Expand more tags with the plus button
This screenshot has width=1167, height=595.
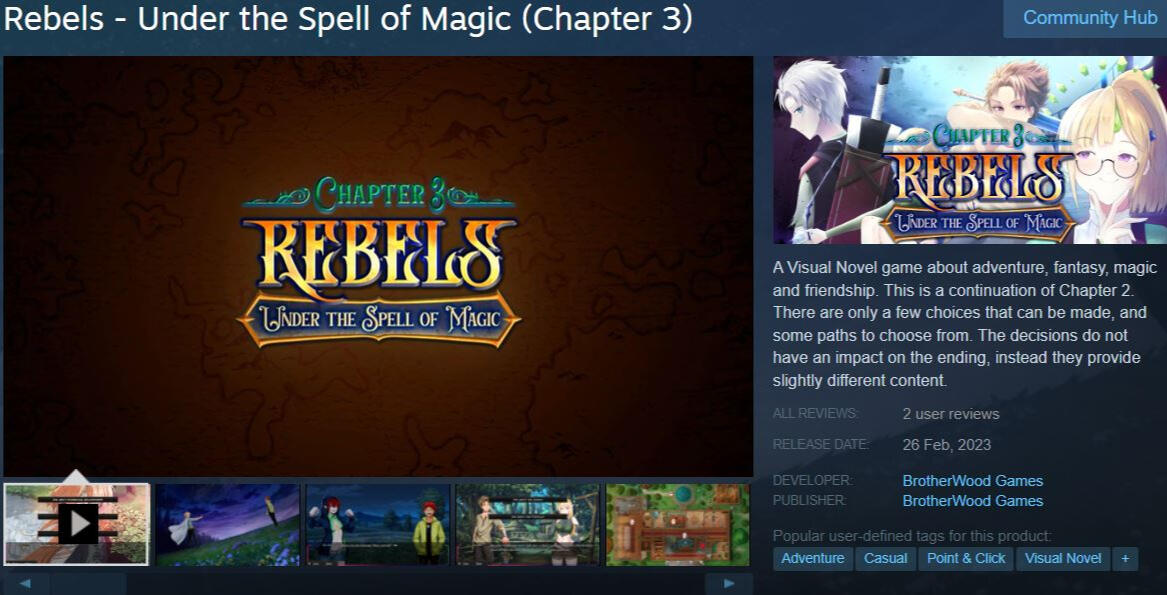pyautogui.click(x=1125, y=559)
